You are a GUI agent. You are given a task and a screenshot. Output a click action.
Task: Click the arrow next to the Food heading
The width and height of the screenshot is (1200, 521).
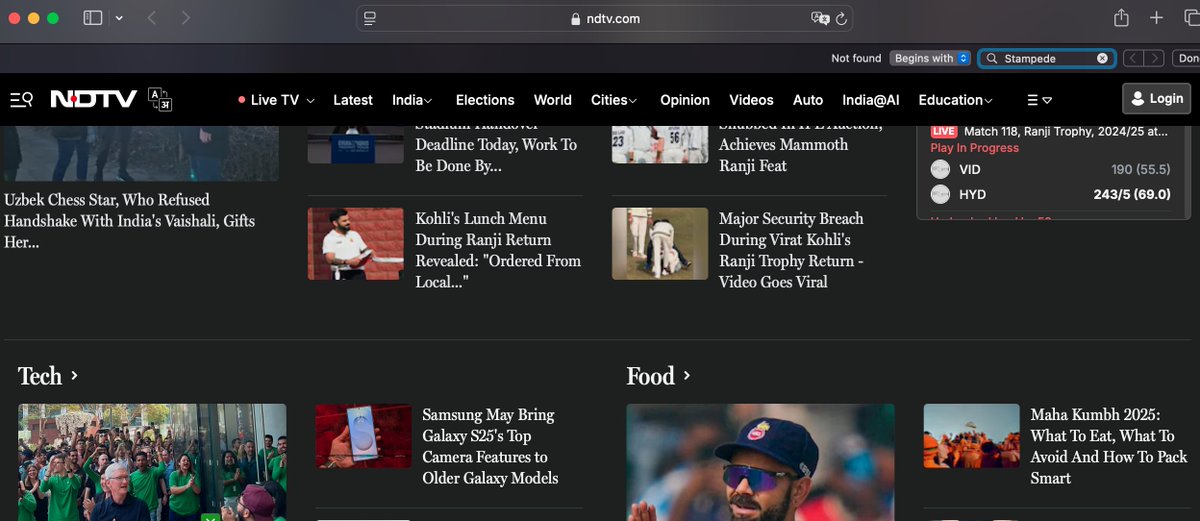click(x=687, y=376)
